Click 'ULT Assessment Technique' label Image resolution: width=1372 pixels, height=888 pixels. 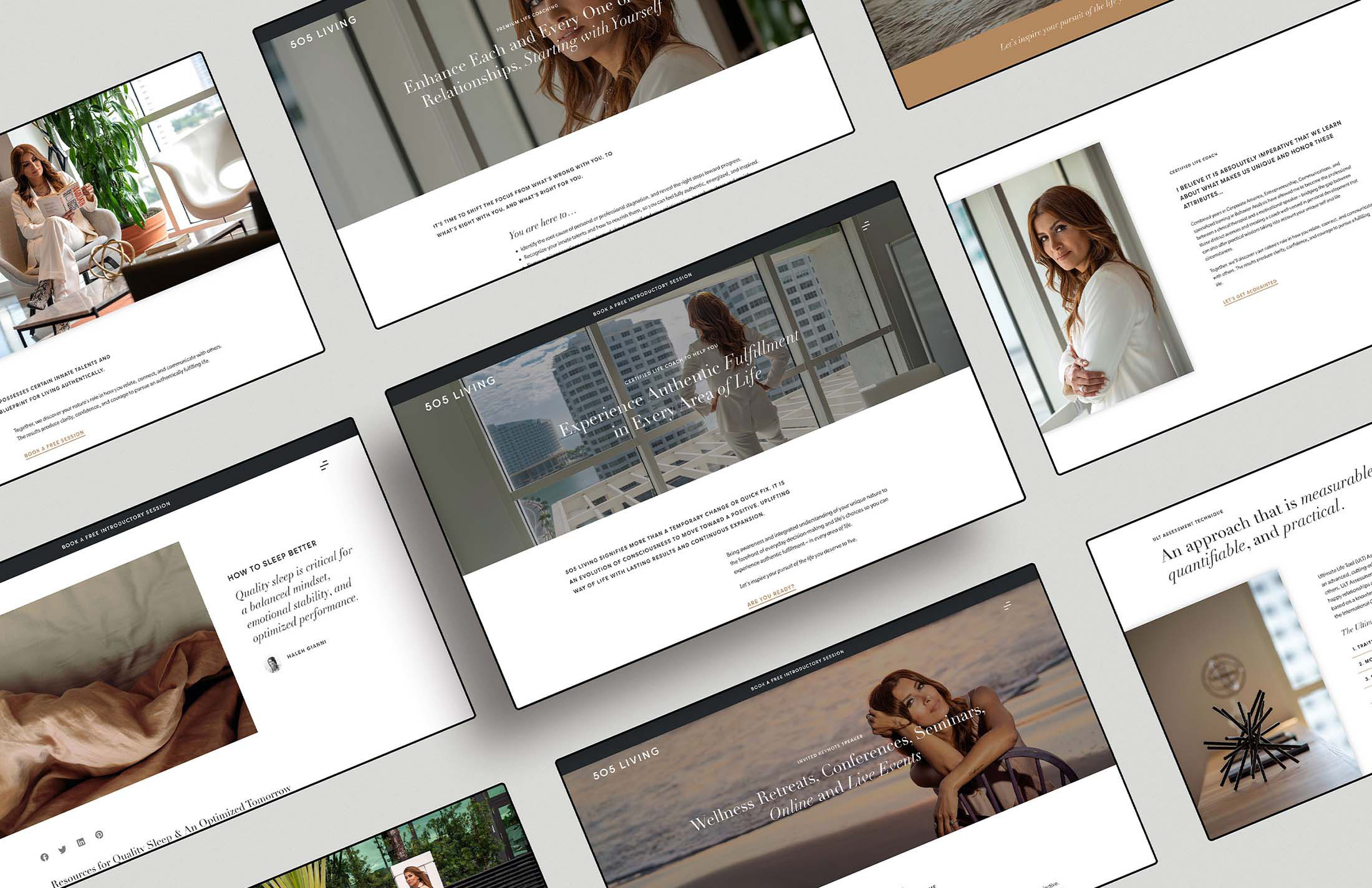click(x=1187, y=524)
